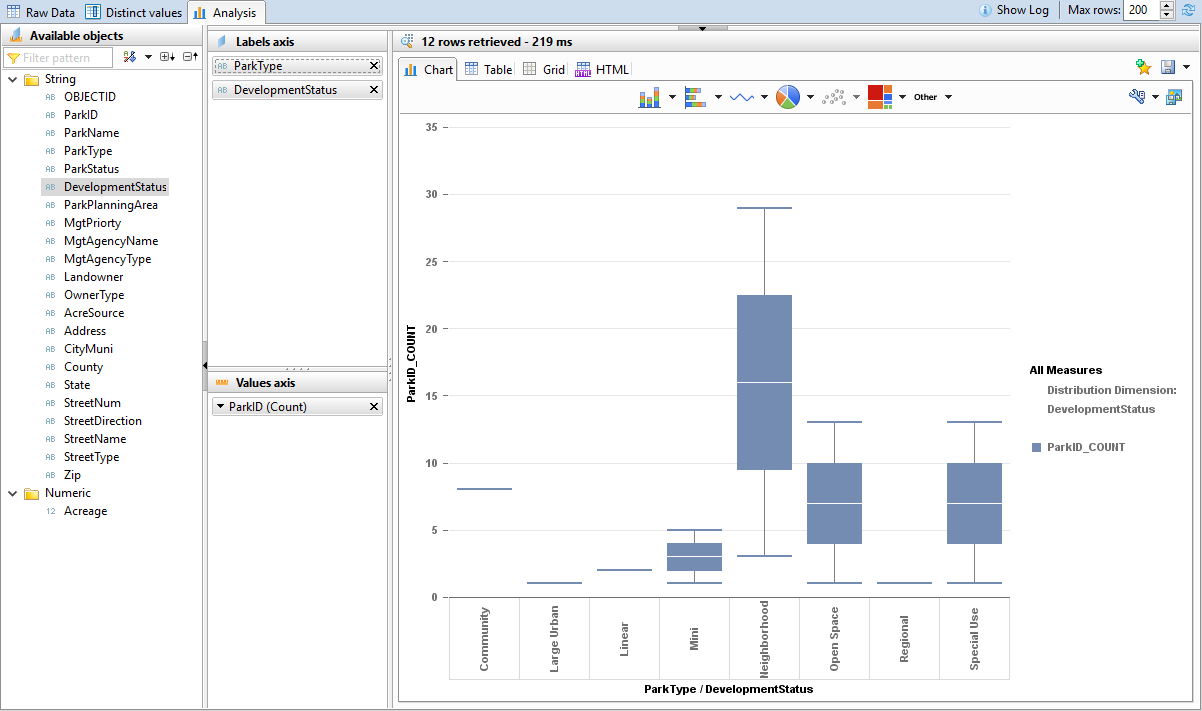
Task: Collapse the Numeric folder node
Action: click(12, 493)
